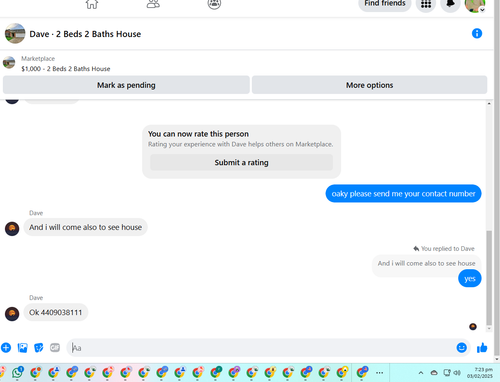
Task: Choose a sticker with the sticker icon
Action: (x=39, y=348)
